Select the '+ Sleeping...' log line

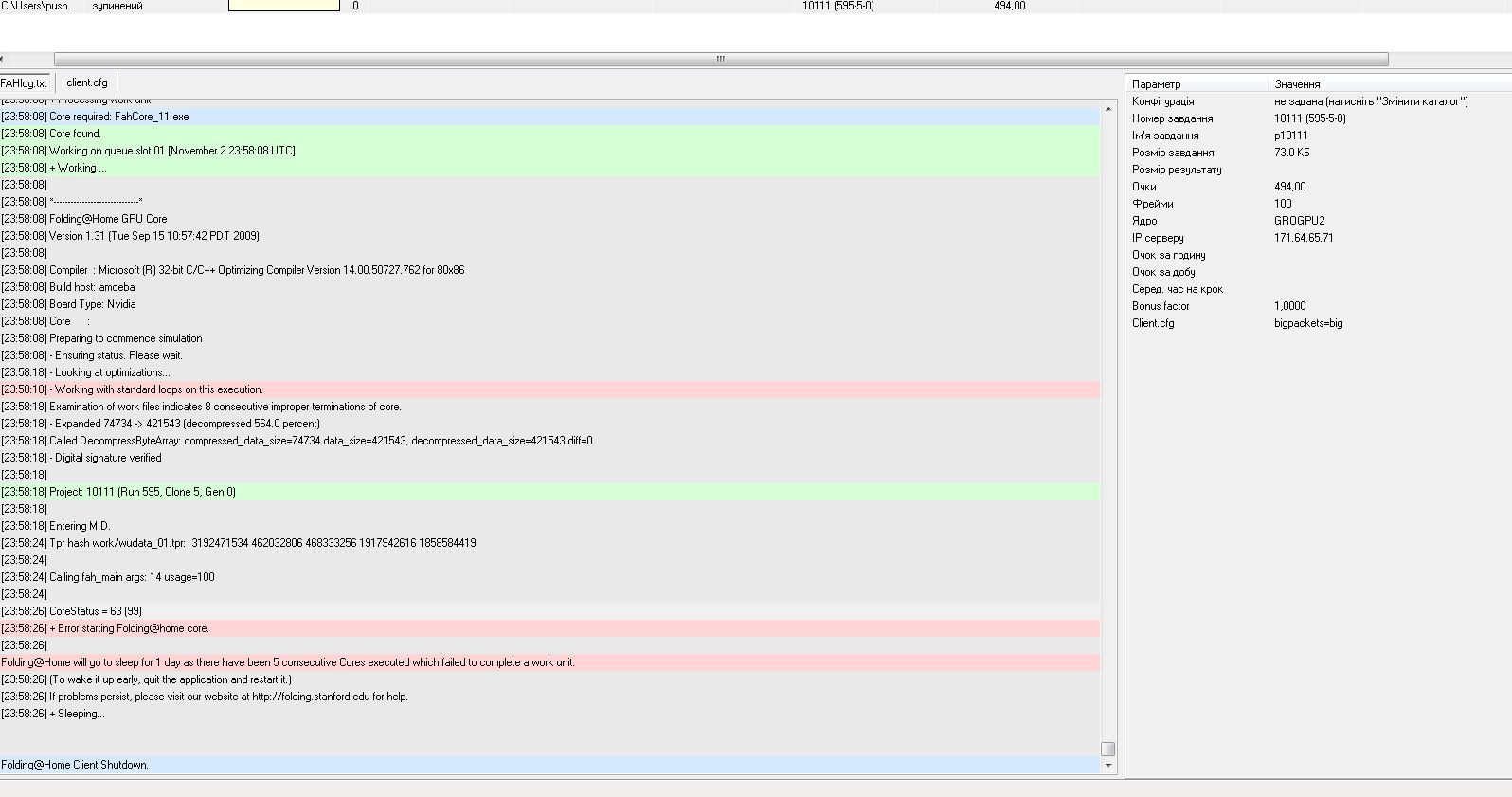(x=549, y=714)
